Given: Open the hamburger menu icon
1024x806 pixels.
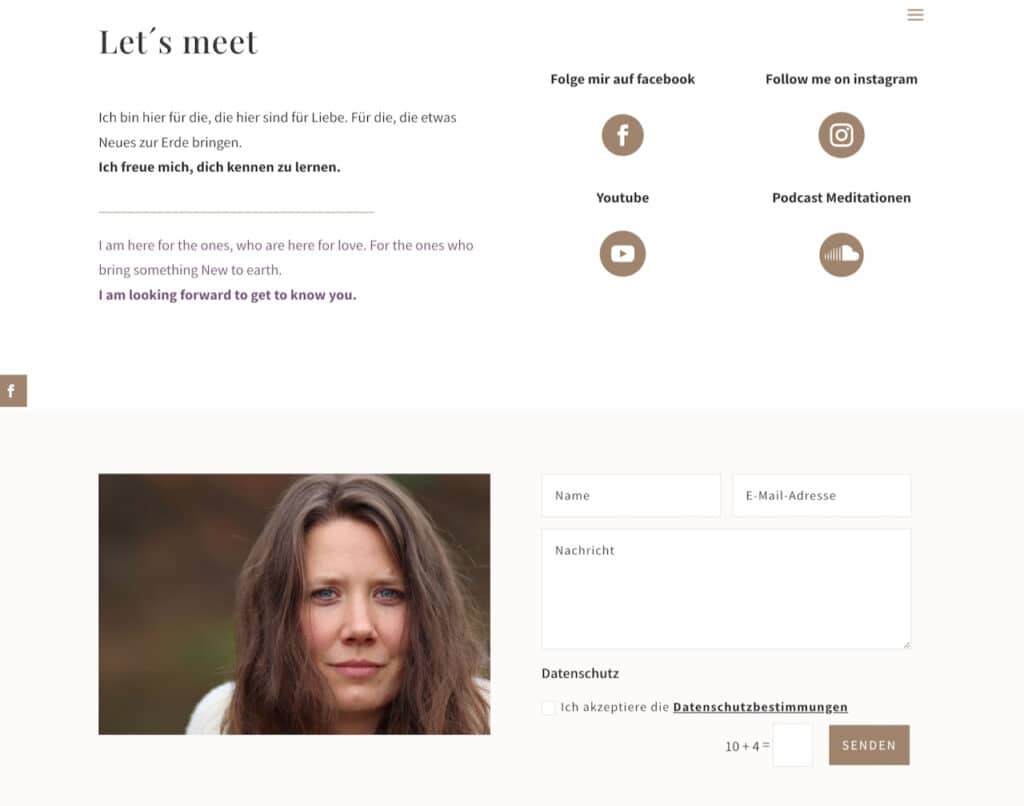Looking at the screenshot, I should (915, 15).
